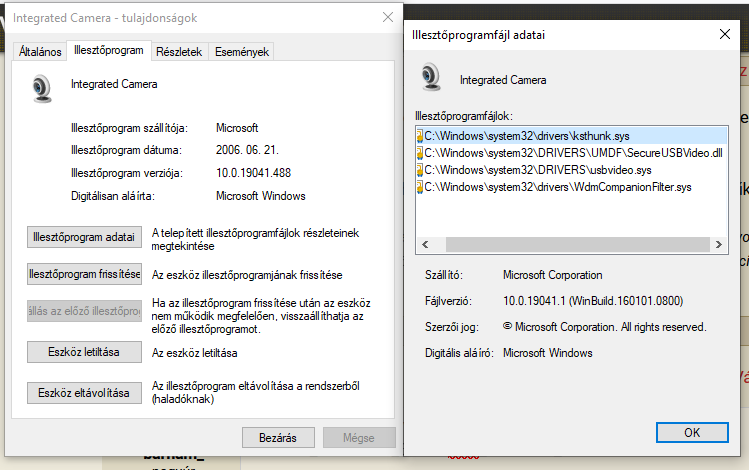The image size is (749, 470).
Task: Click the file version 10.0.19041.1 text
Action: tap(593, 301)
